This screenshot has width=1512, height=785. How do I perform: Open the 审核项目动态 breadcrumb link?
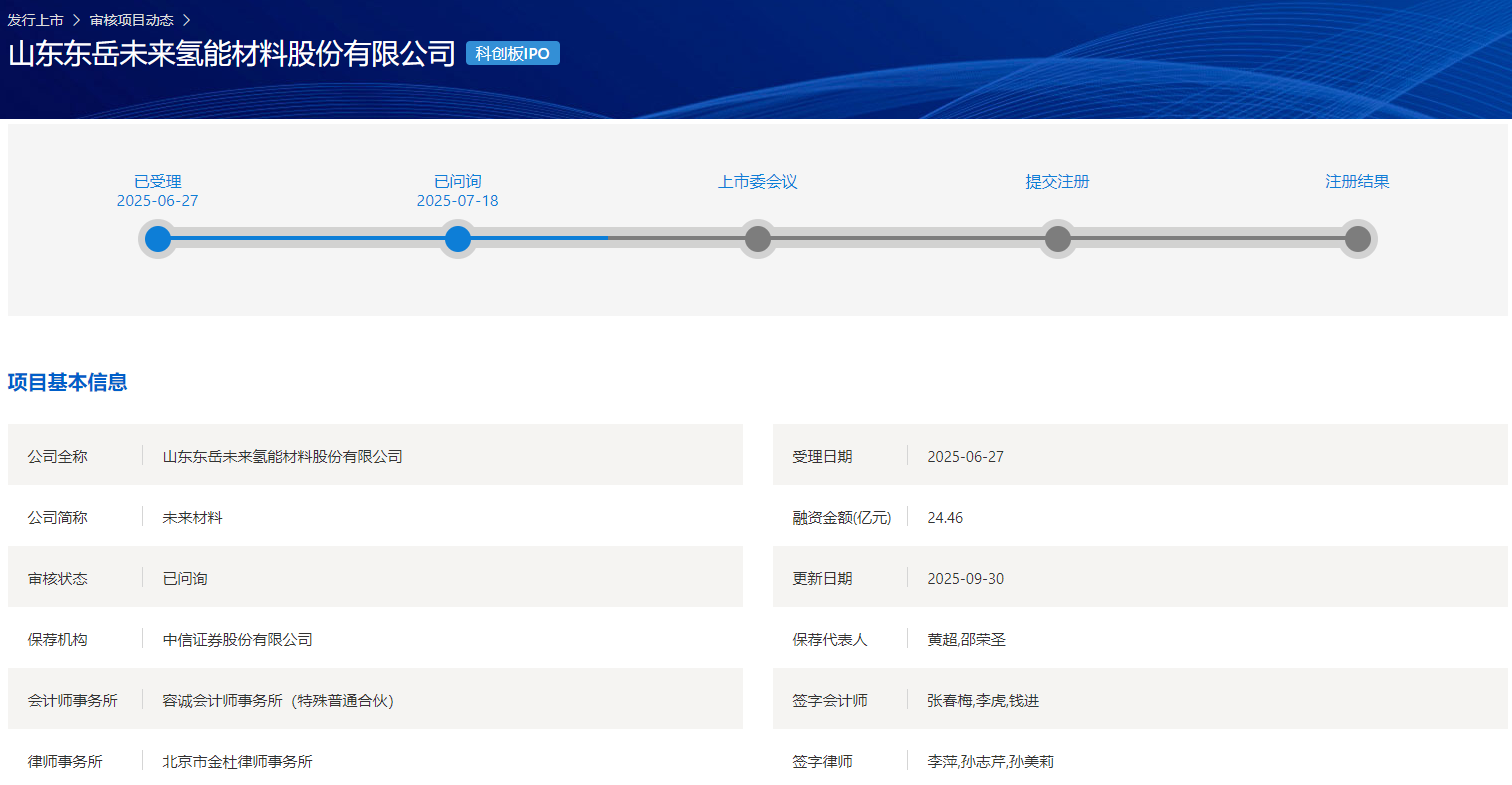click(131, 20)
